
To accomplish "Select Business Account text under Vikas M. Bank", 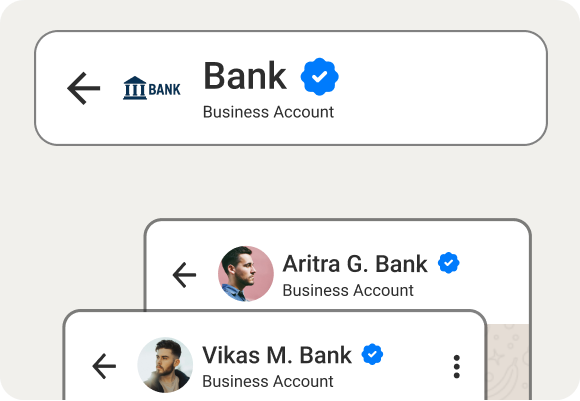I will [268, 381].
